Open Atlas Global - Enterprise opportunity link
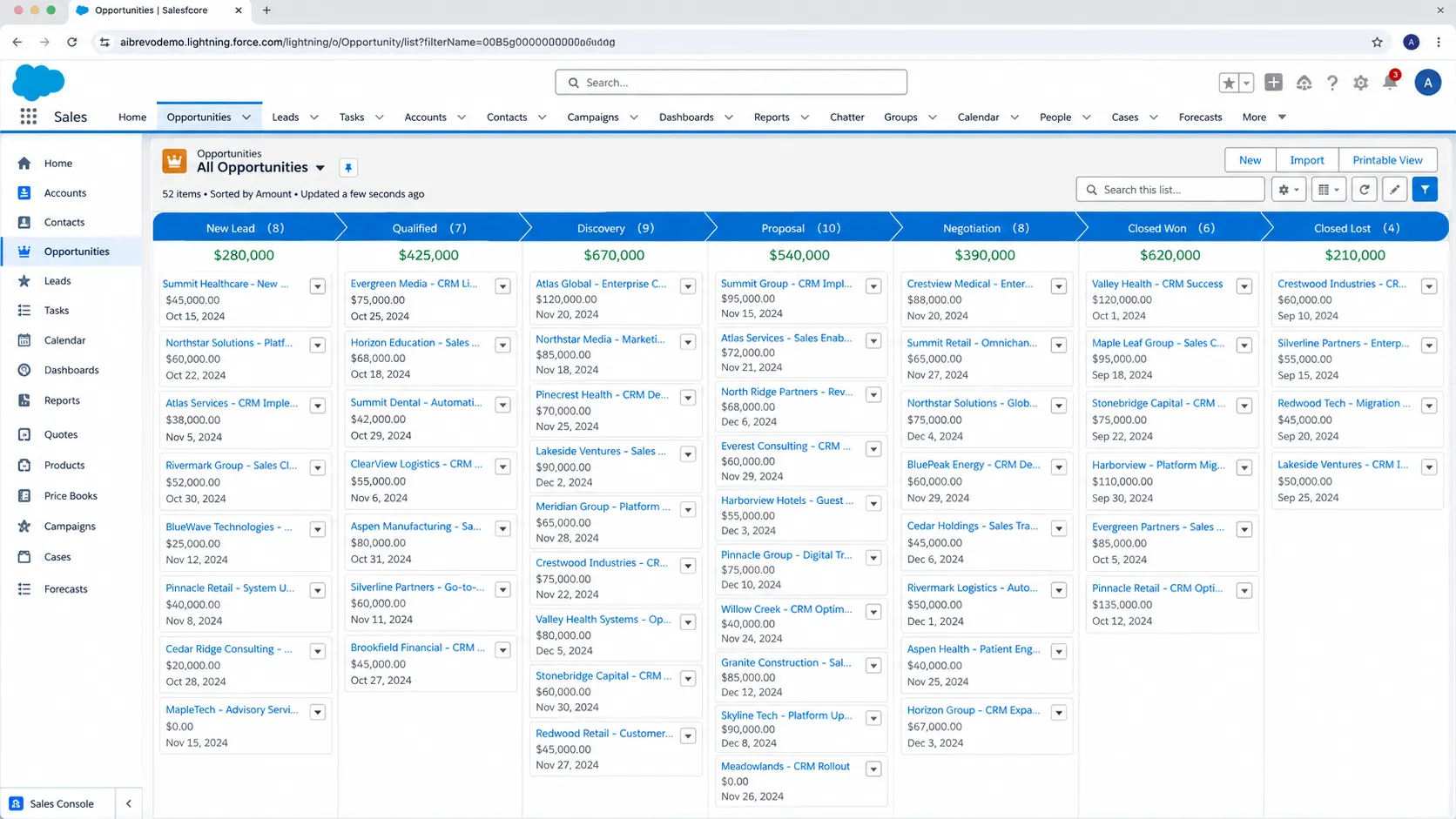The width and height of the screenshot is (1456, 819). 601,284
